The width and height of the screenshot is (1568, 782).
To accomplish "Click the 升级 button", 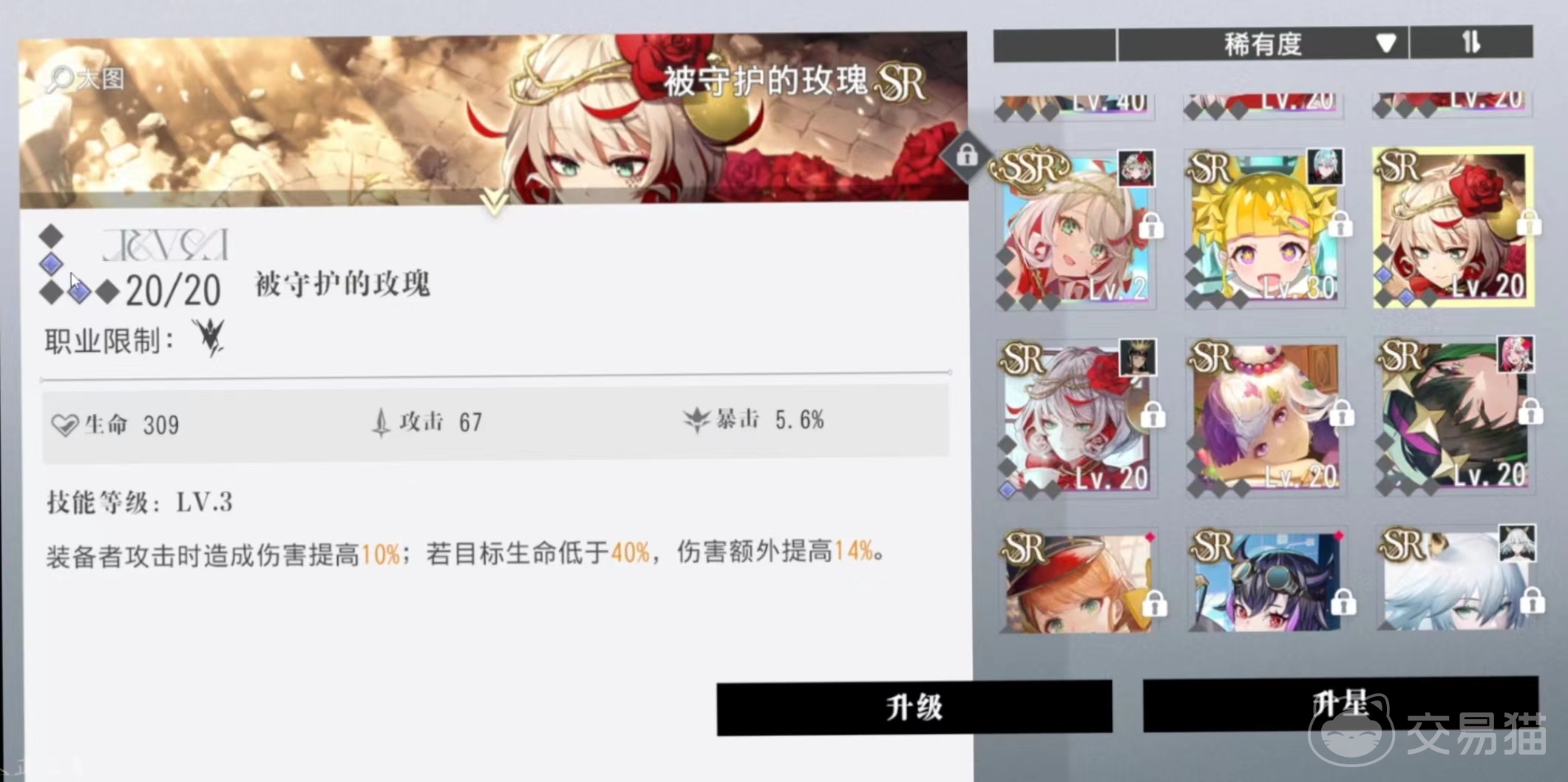I will point(914,707).
